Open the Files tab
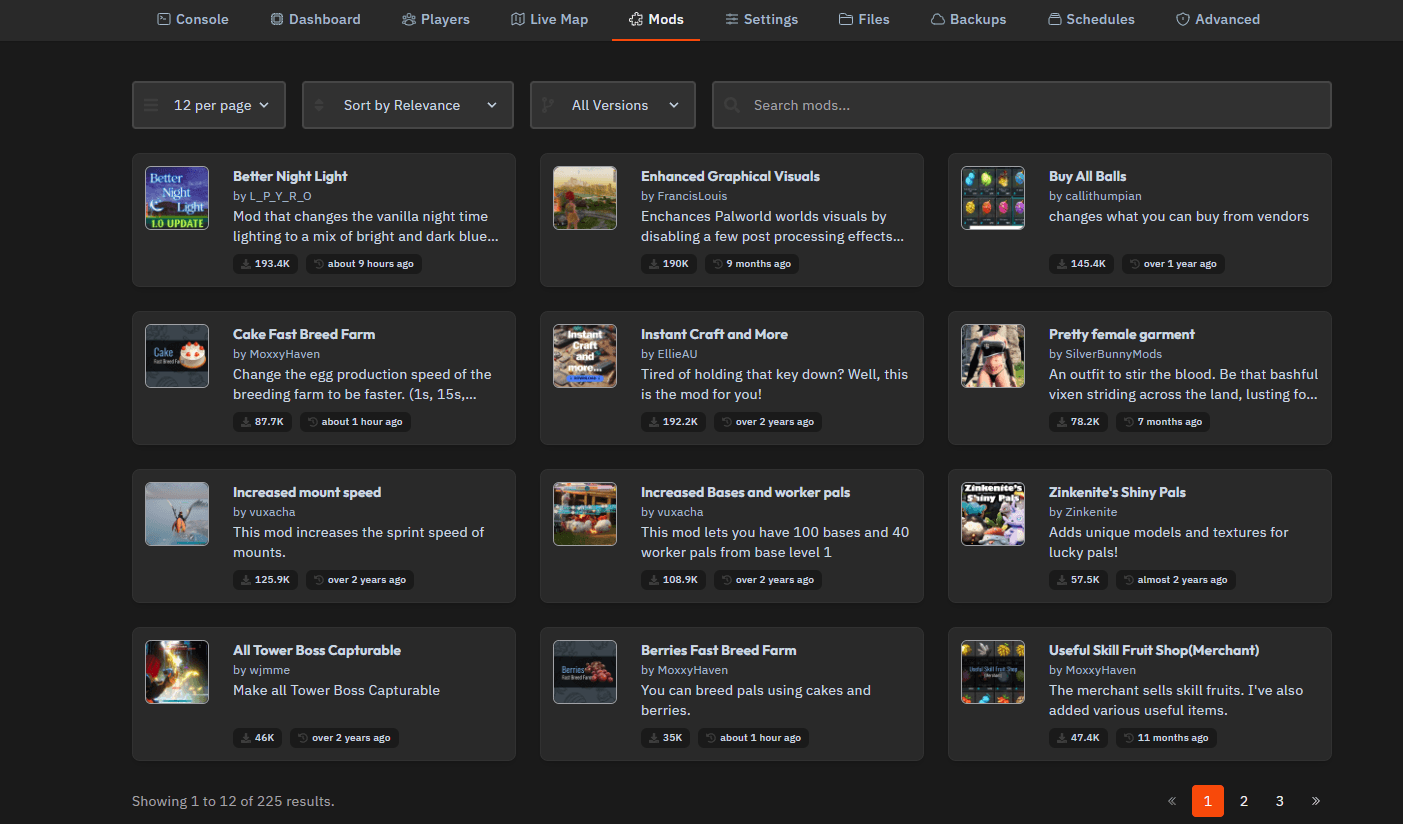 pyautogui.click(x=864, y=19)
